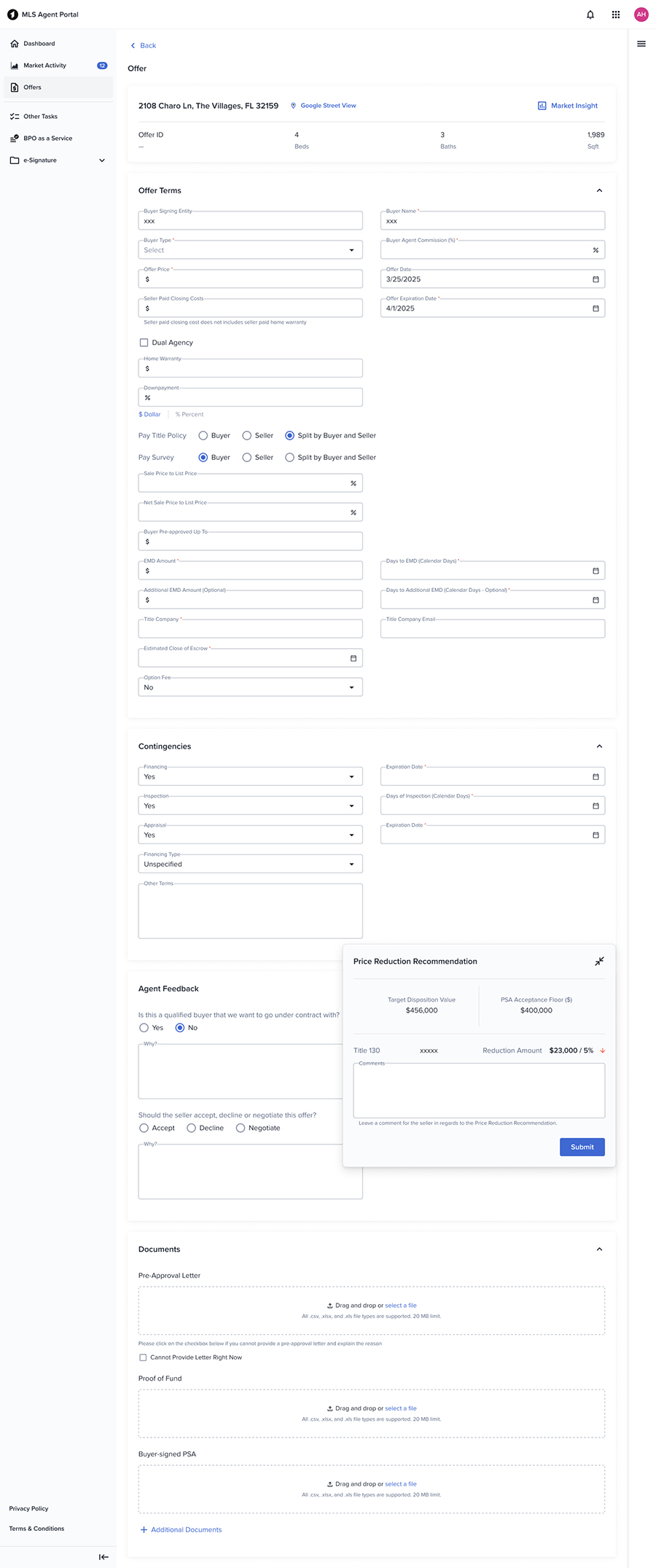Click the Offer Price input field
Image resolution: width=656 pixels, height=1568 pixels.
251,279
